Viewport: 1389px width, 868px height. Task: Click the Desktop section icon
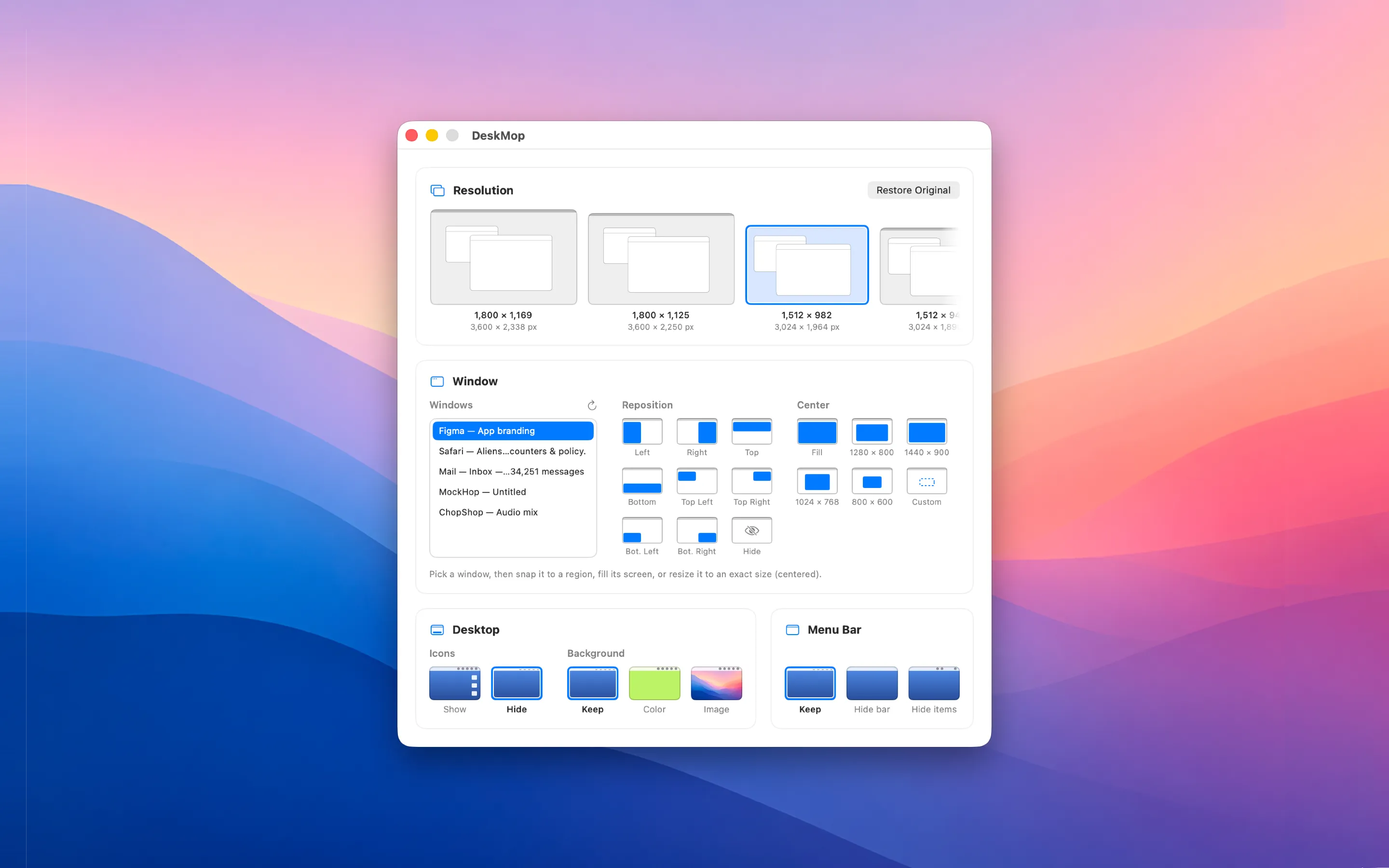point(437,630)
